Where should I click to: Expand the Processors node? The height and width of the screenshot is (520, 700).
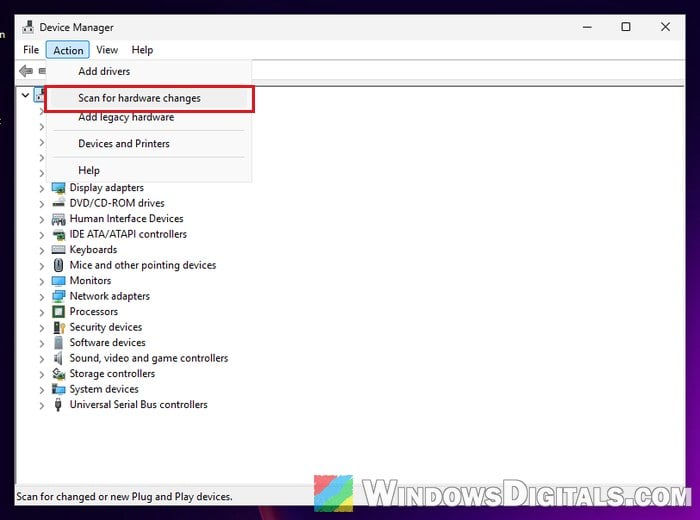[42, 312]
